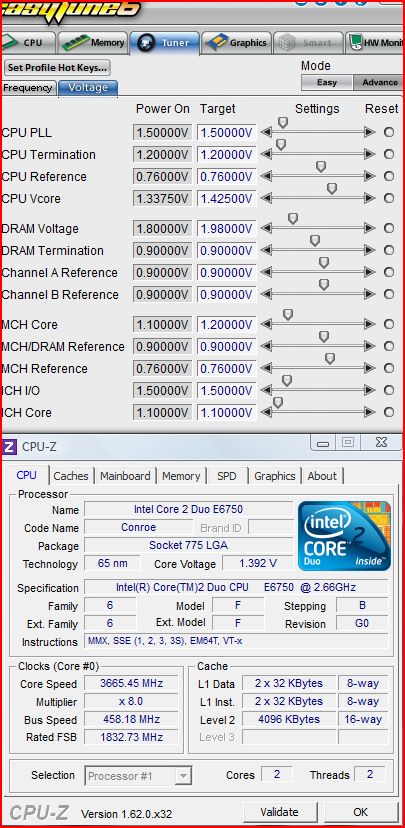Screen dimensions: 405x828
Task: Increase MCH Core voltage right arrow
Action: tap(370, 325)
